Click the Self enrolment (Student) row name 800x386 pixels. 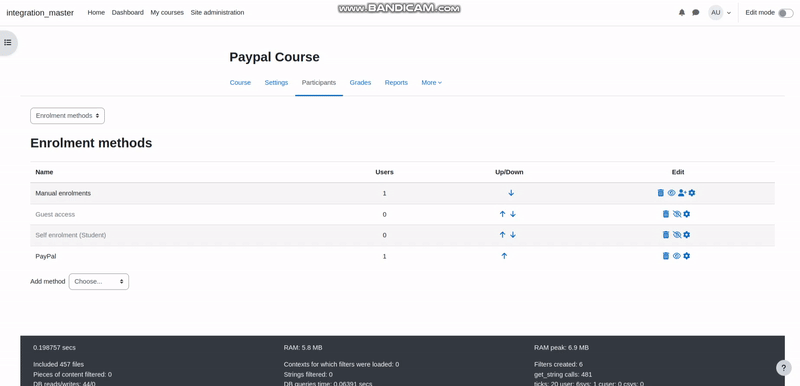[71, 235]
